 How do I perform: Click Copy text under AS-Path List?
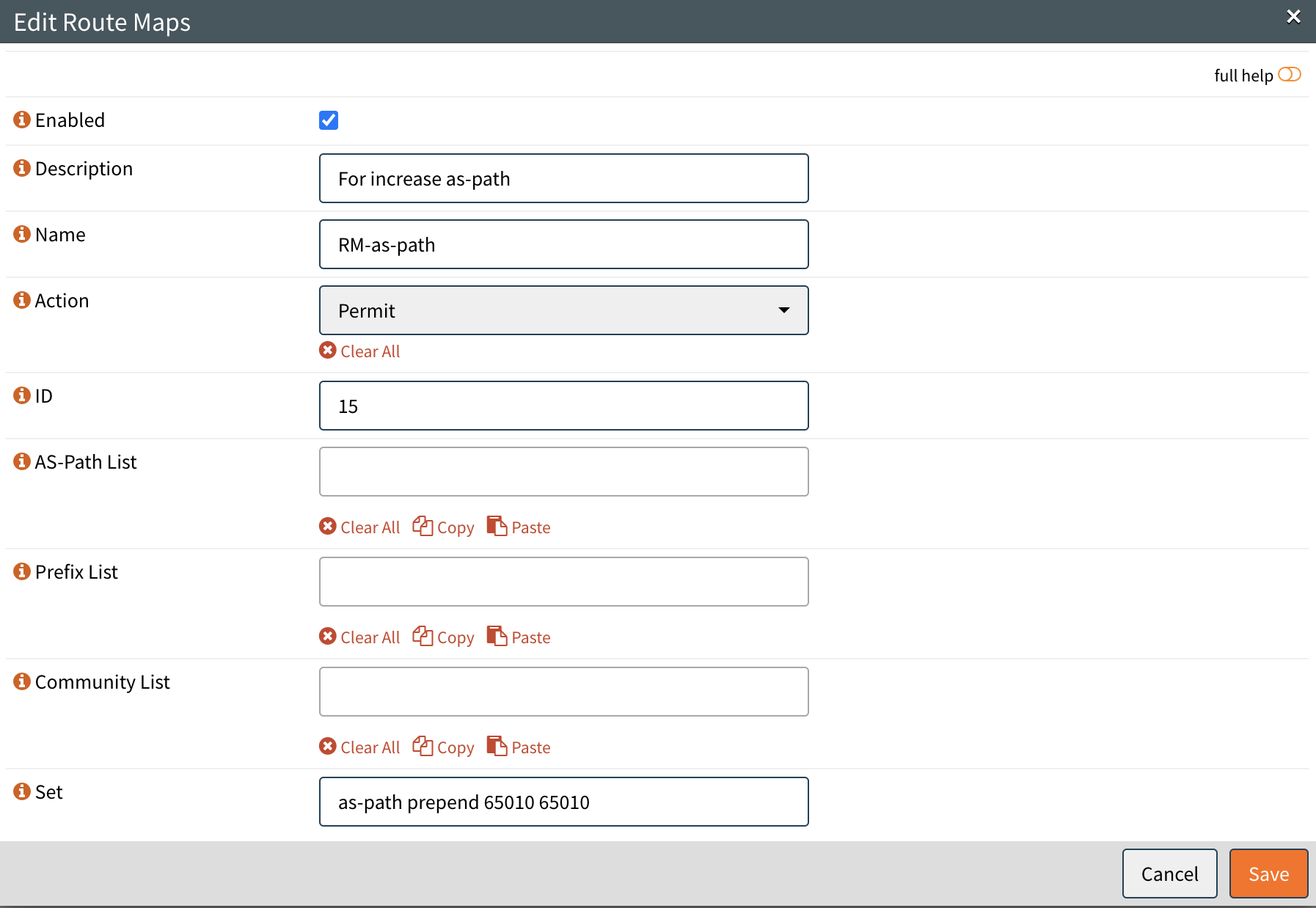pyautogui.click(x=456, y=528)
